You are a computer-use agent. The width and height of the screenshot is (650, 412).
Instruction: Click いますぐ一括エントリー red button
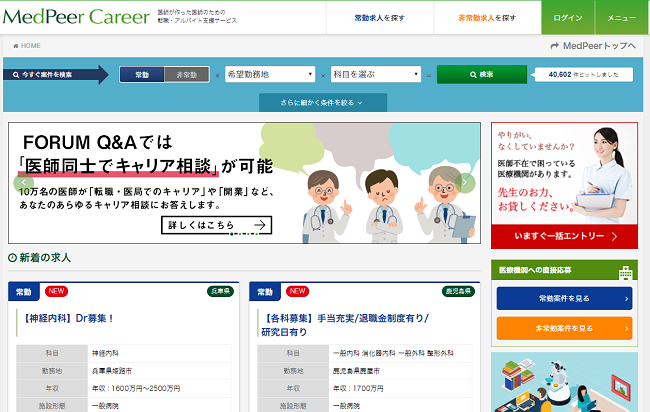(564, 236)
